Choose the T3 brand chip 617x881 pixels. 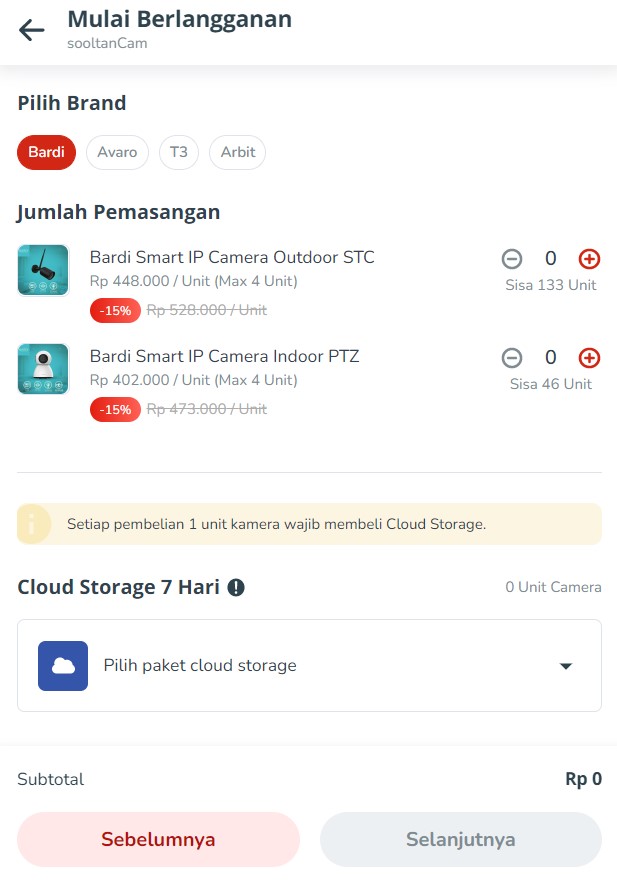click(x=179, y=152)
